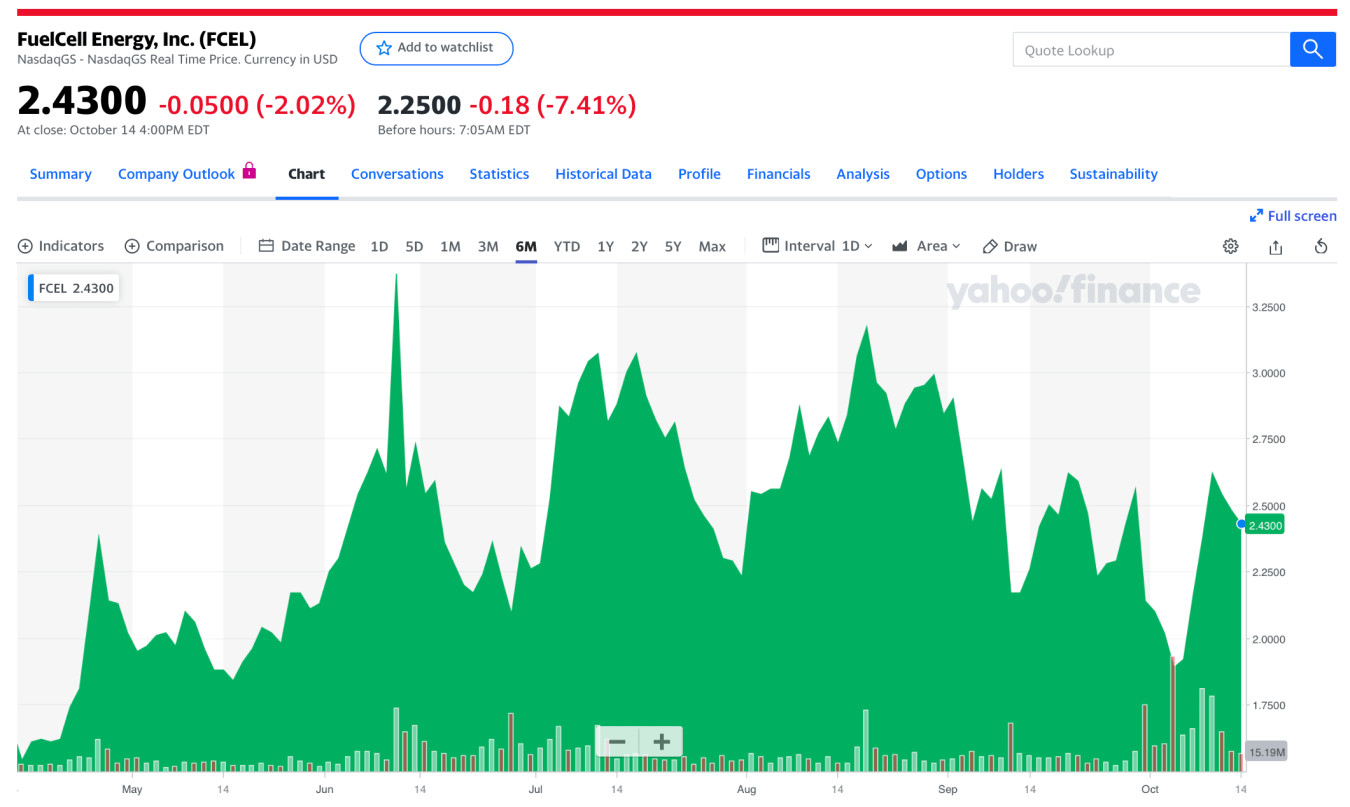The height and width of the screenshot is (807, 1350).
Task: Select the 3M range
Action: point(488,246)
